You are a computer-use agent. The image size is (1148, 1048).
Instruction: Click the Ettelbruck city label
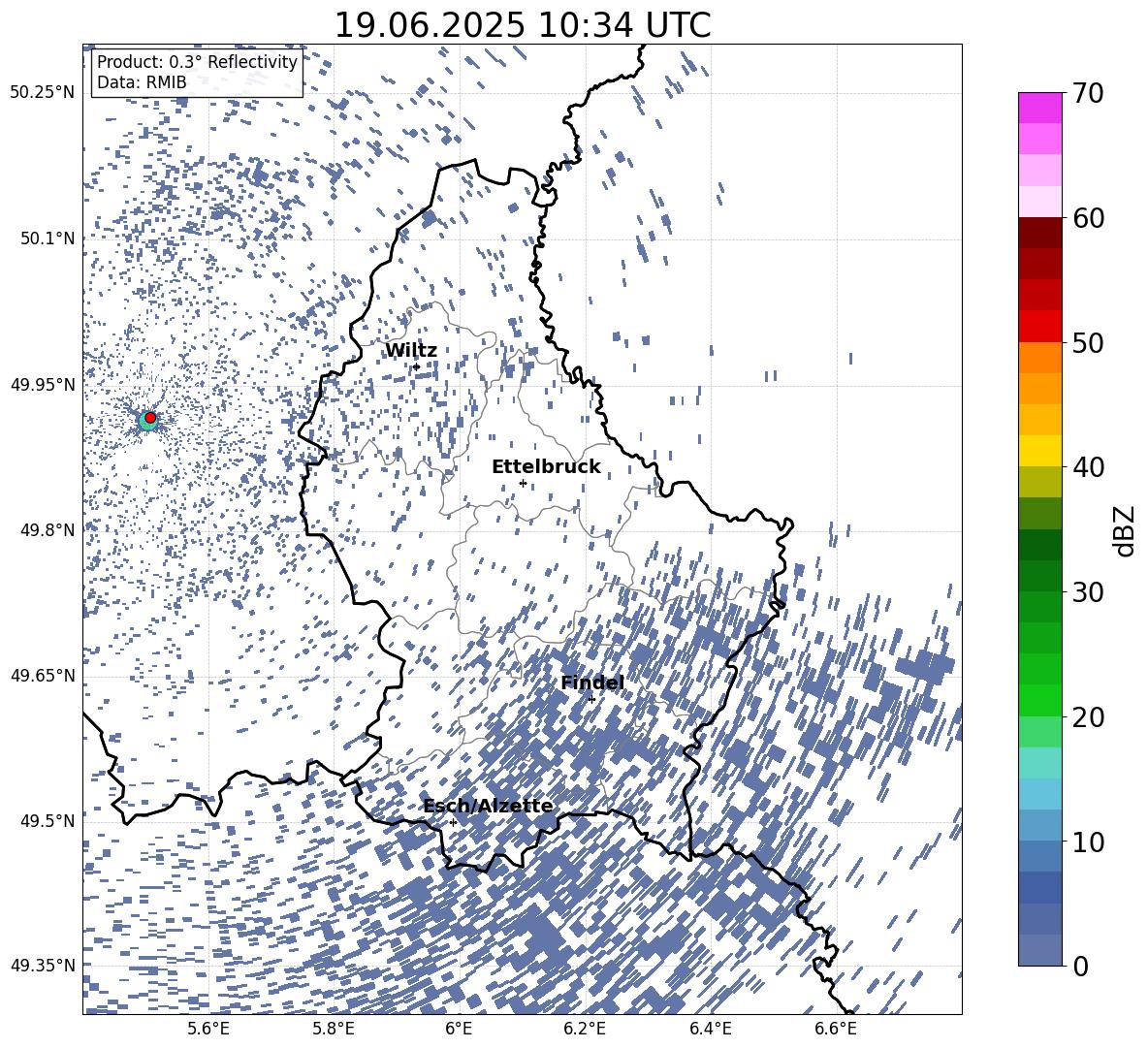(x=546, y=467)
